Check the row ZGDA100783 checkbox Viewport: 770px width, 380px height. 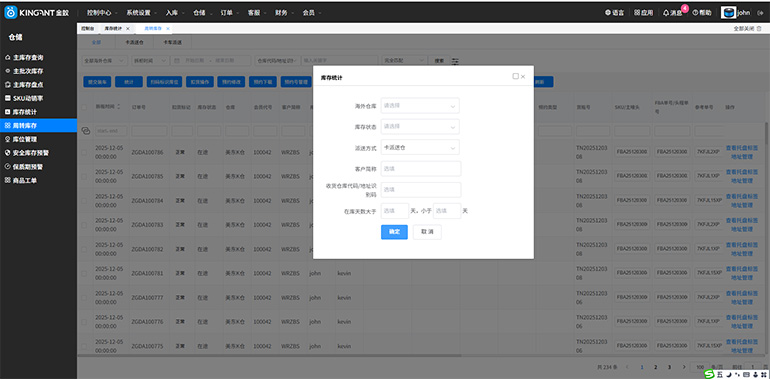click(84, 225)
